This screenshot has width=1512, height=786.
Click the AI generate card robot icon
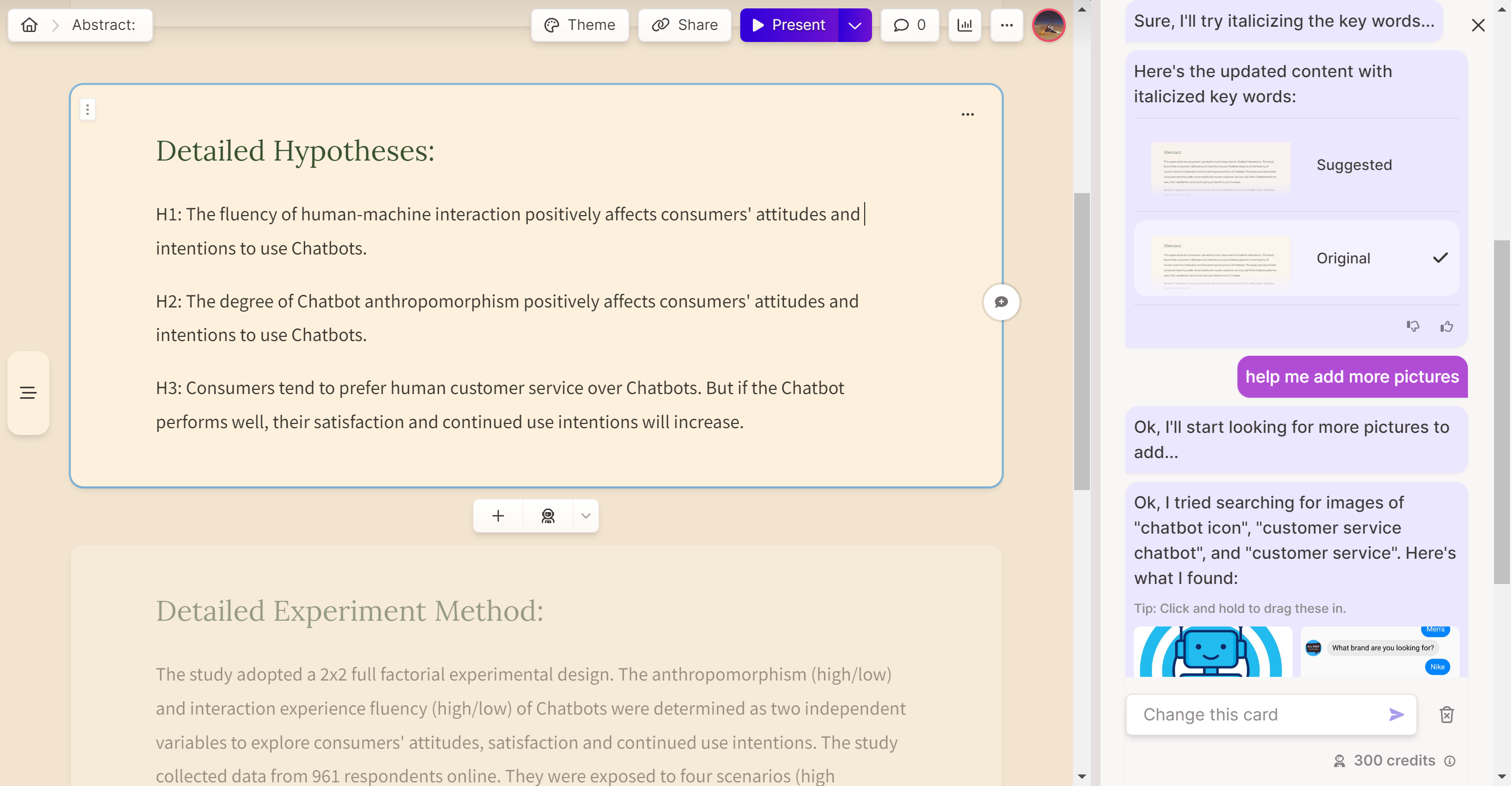coord(548,516)
